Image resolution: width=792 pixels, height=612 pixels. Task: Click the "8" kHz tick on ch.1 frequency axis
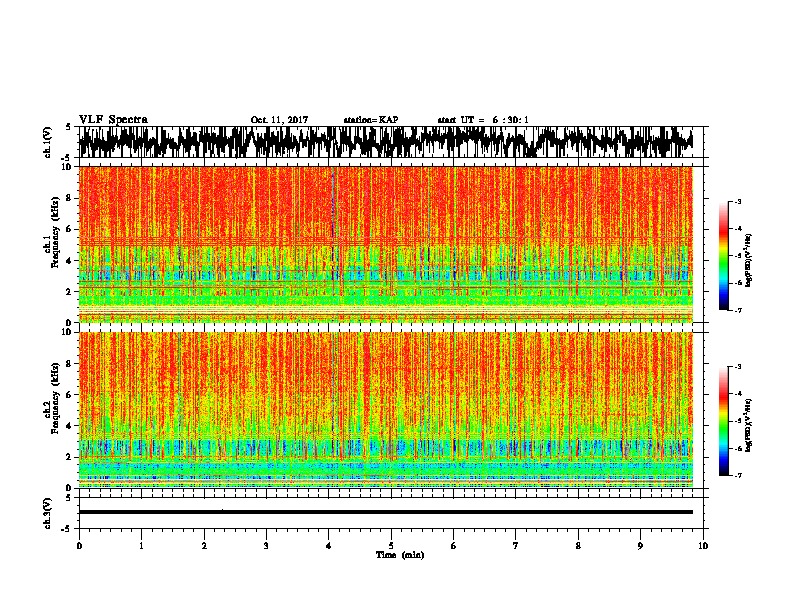tap(70, 198)
